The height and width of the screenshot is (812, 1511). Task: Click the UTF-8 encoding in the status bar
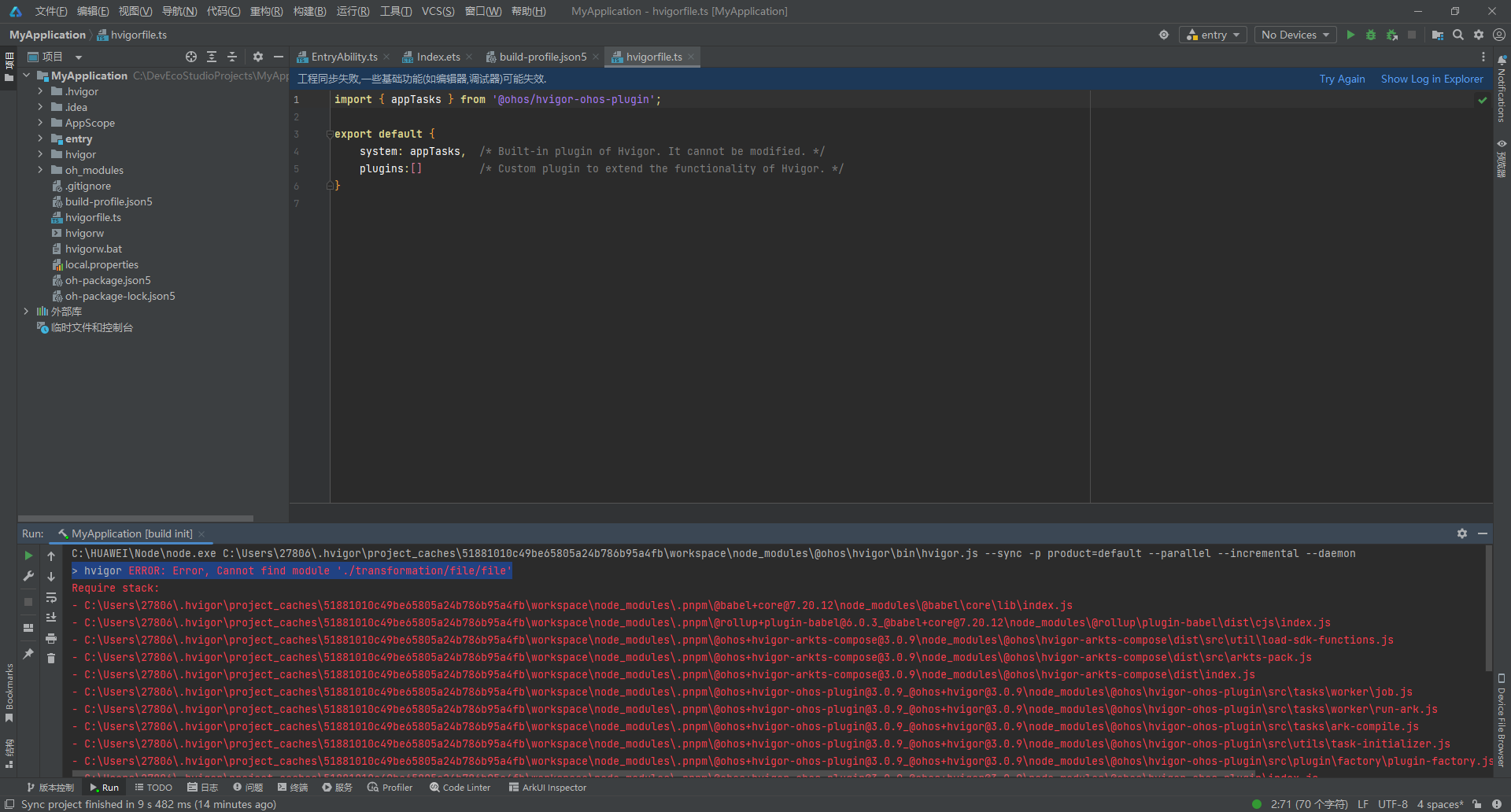coord(1392,804)
